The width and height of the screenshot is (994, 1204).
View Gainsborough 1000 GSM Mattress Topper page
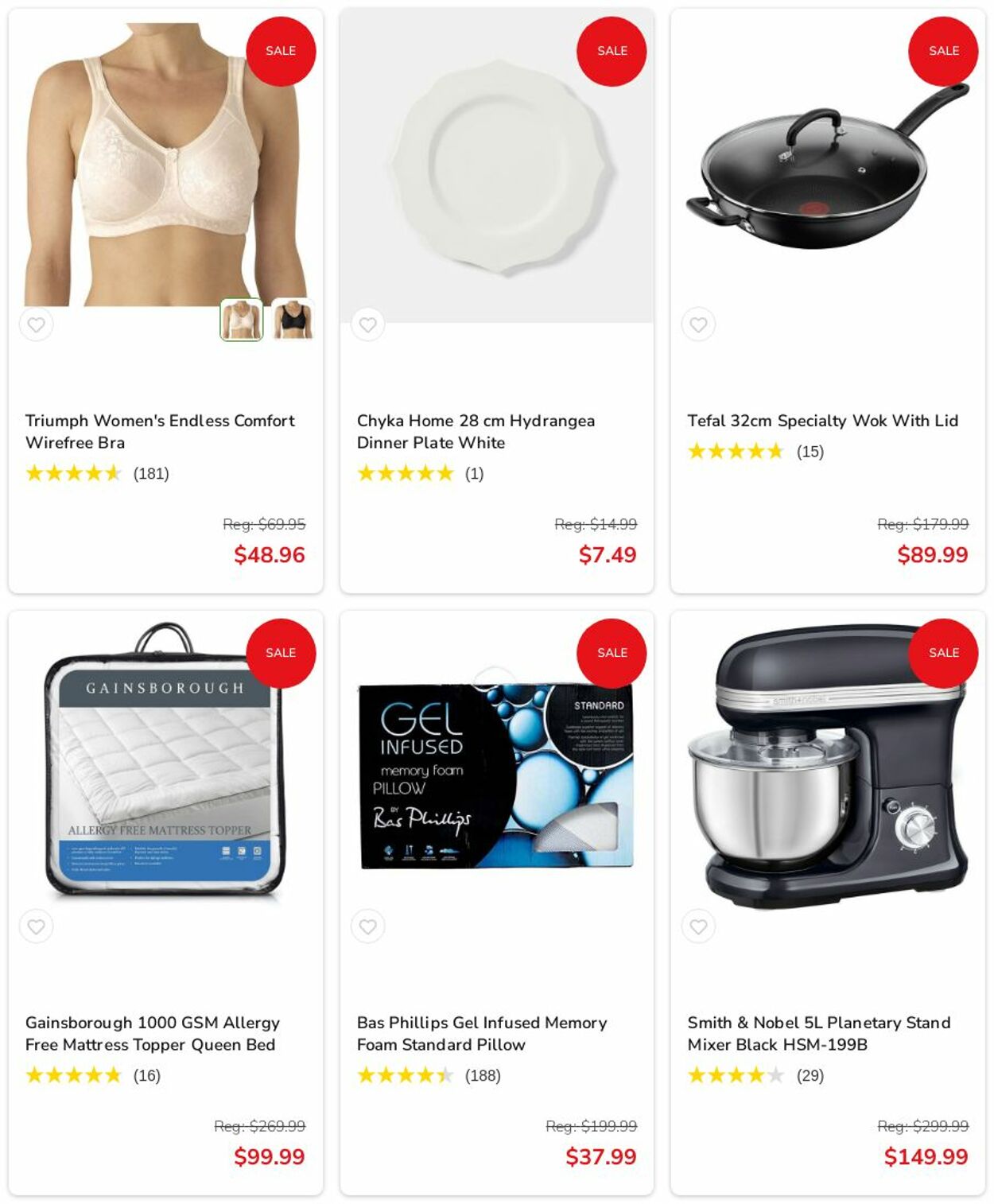[x=153, y=1033]
